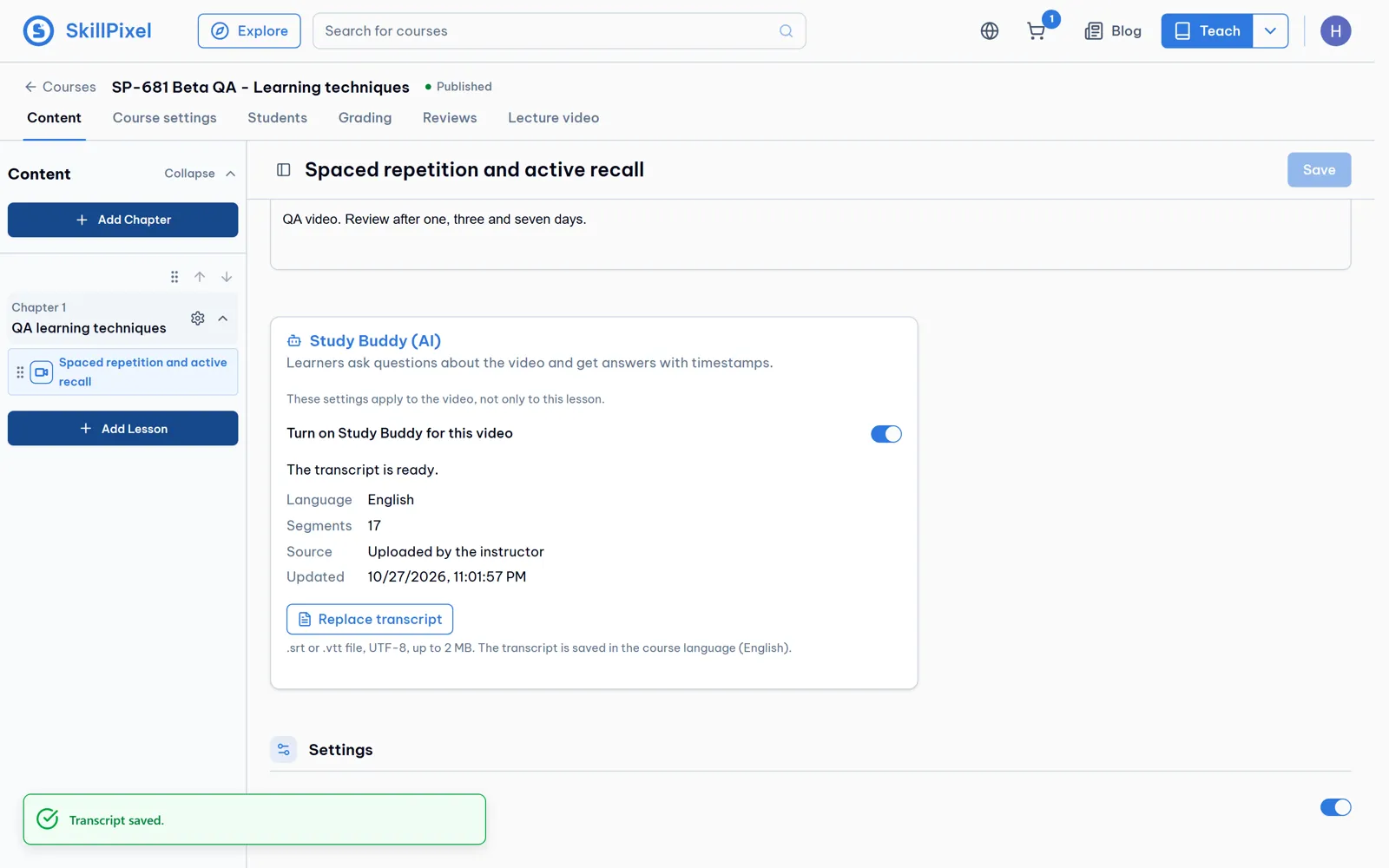The width and height of the screenshot is (1389, 868).
Task: Focus the Search for courses field
Action: point(559,31)
